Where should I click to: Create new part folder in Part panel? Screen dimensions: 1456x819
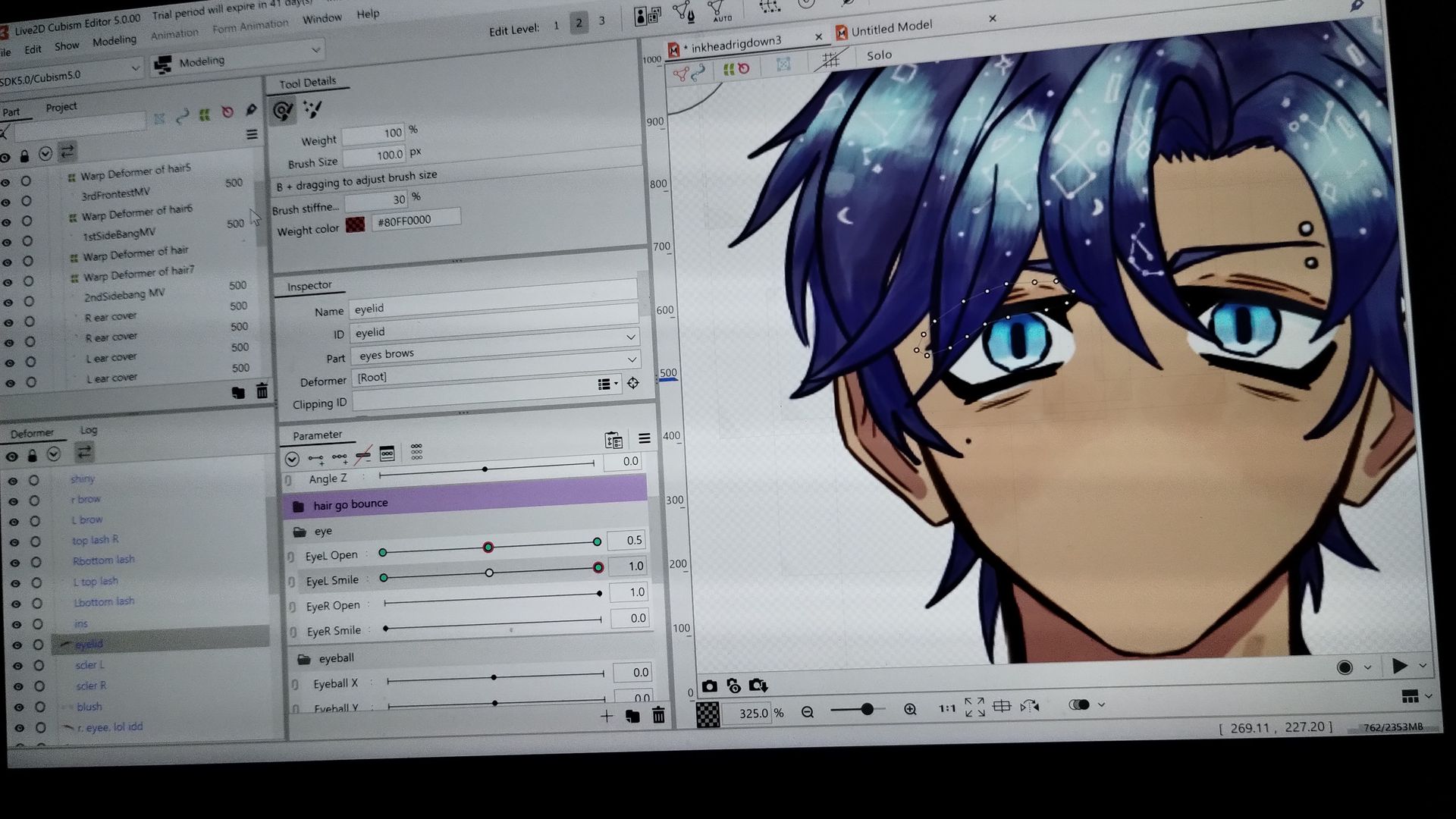tap(238, 393)
